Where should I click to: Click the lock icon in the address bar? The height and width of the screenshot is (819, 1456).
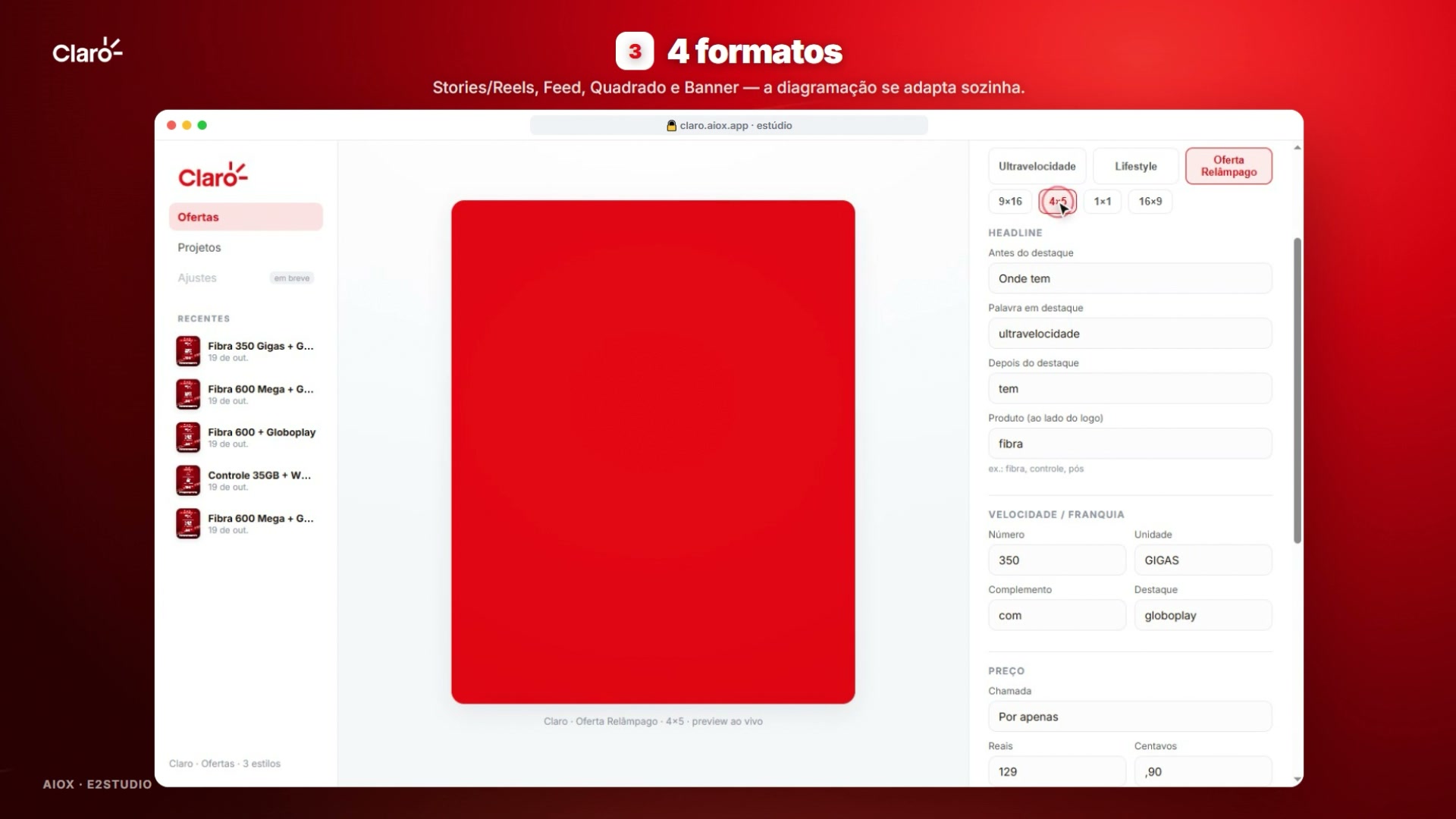[x=671, y=126]
